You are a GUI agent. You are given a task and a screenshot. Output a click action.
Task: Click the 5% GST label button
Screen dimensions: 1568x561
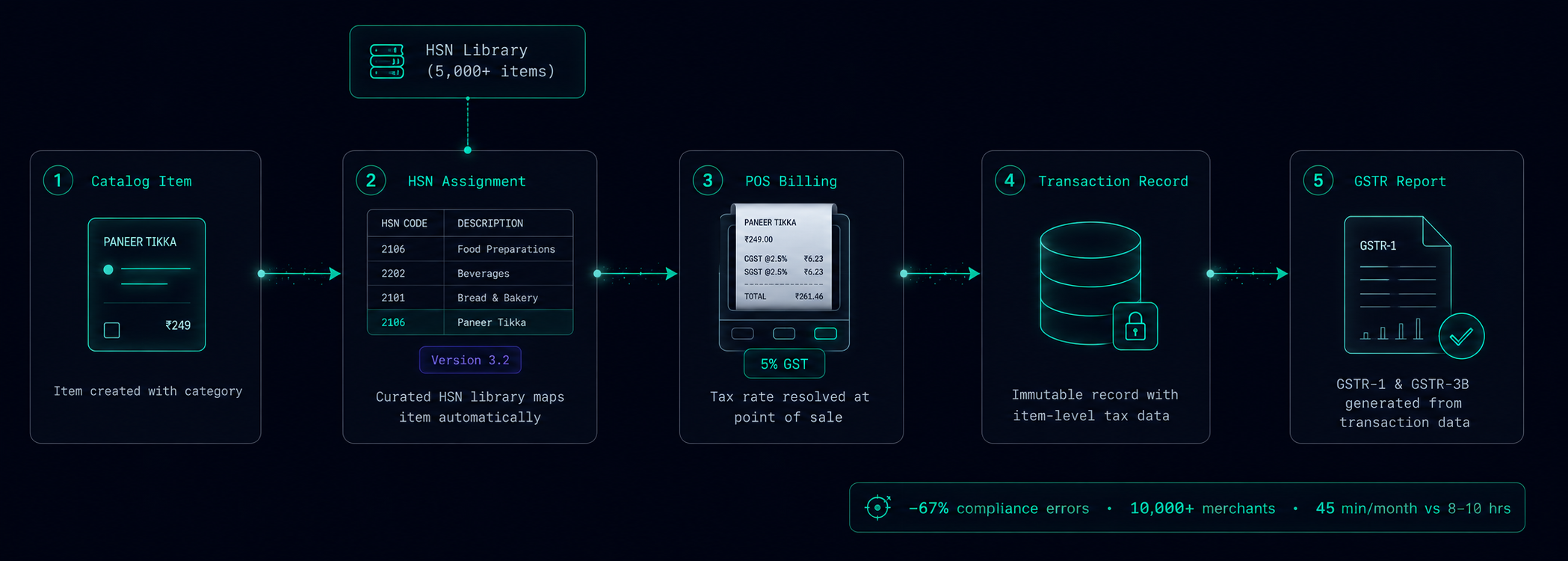point(784,364)
